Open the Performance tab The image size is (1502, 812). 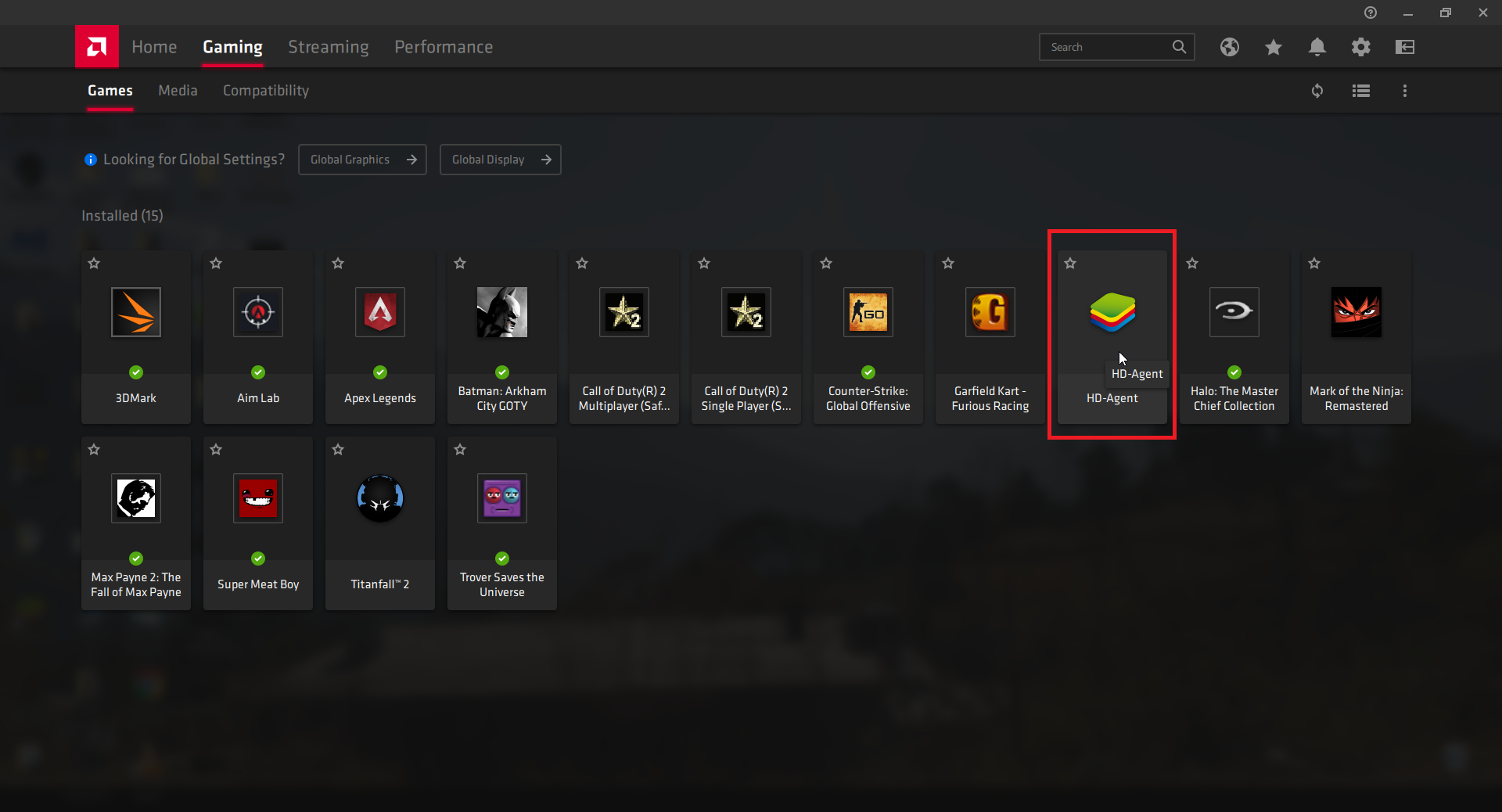(444, 47)
